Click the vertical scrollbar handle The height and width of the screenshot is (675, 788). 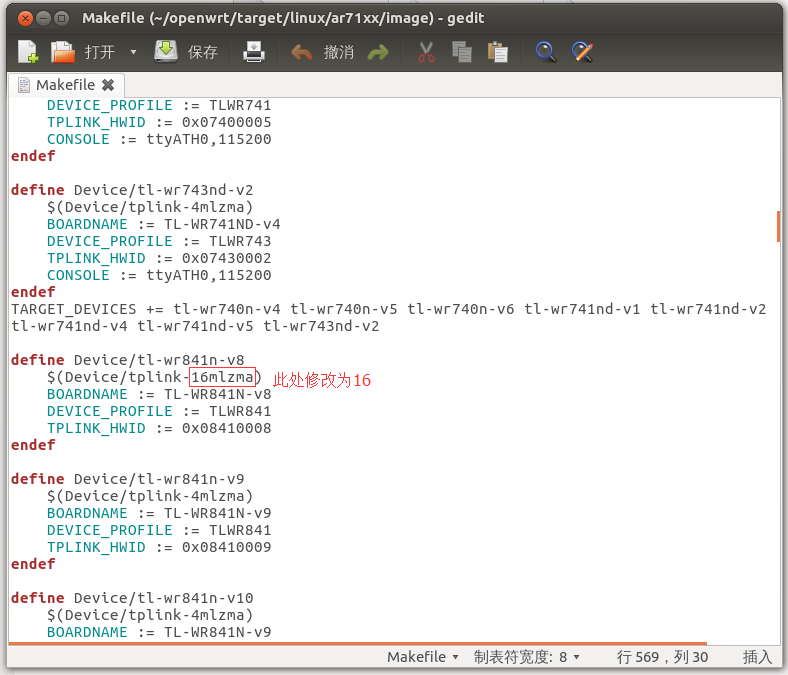click(778, 226)
